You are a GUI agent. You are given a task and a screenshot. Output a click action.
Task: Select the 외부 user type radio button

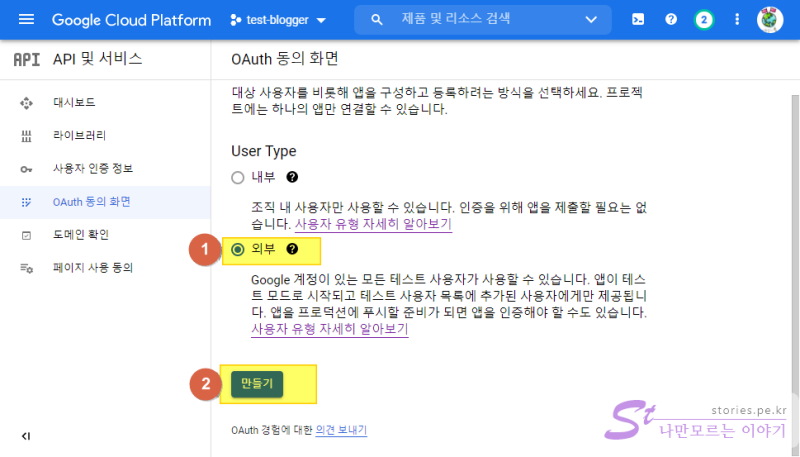238,249
